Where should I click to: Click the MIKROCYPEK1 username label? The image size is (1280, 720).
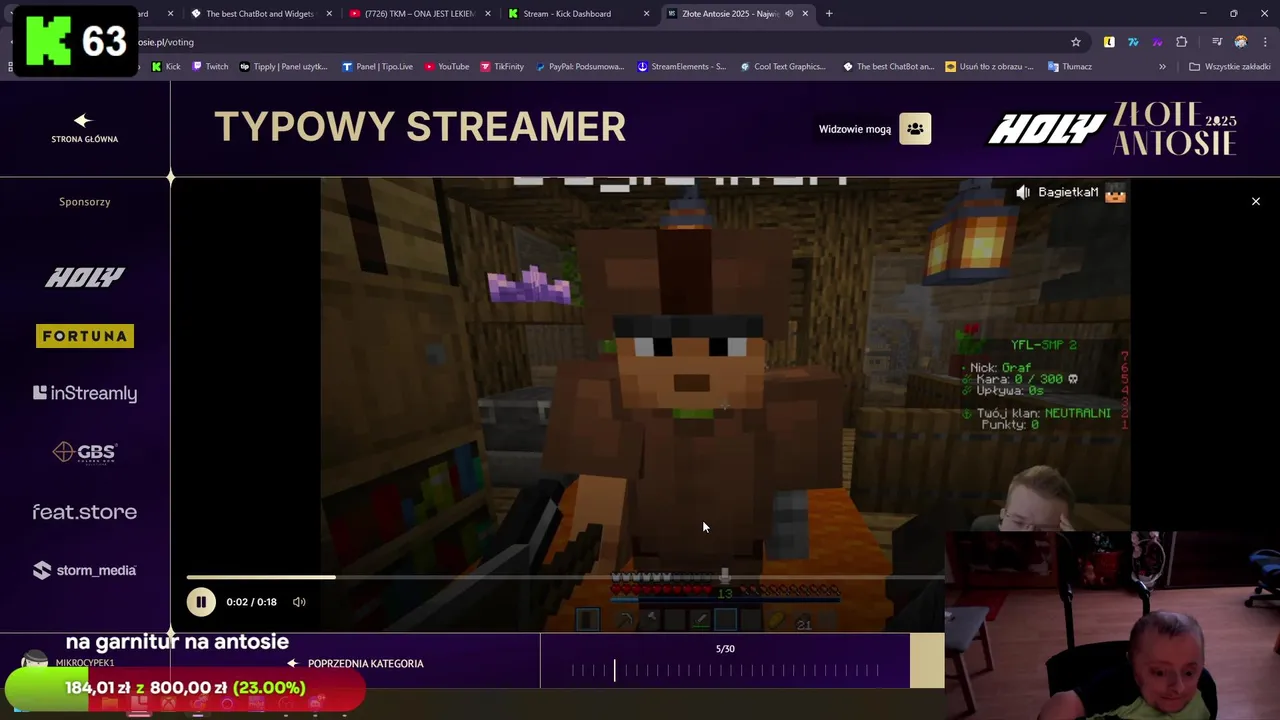[x=85, y=663]
